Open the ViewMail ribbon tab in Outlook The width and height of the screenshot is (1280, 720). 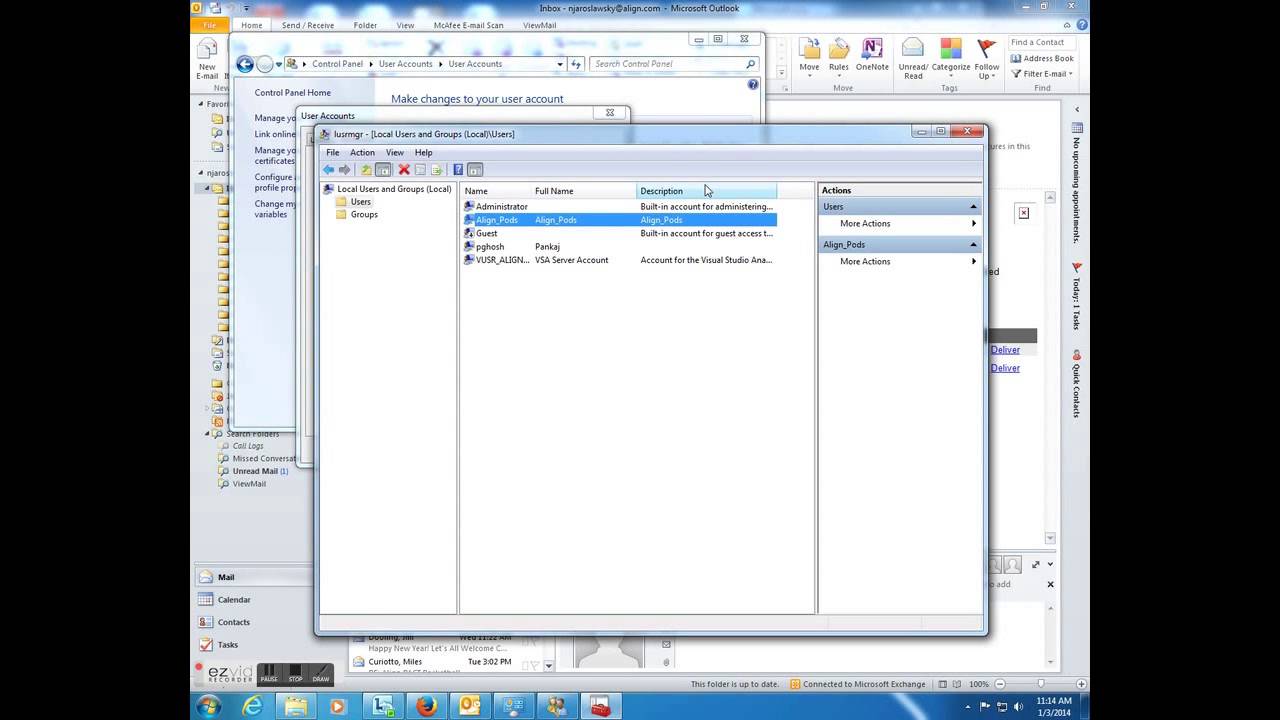pos(539,25)
